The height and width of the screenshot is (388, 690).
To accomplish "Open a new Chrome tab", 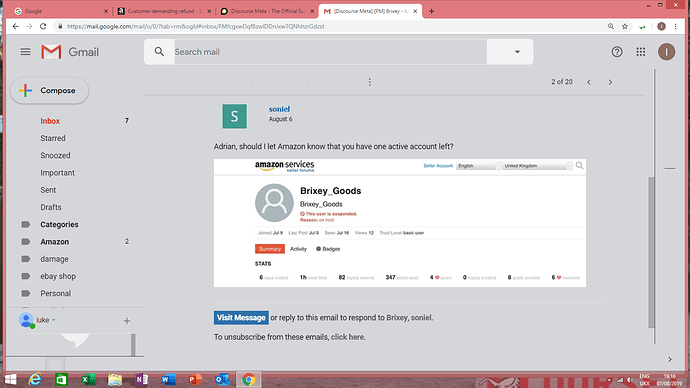I will pyautogui.click(x=431, y=11).
